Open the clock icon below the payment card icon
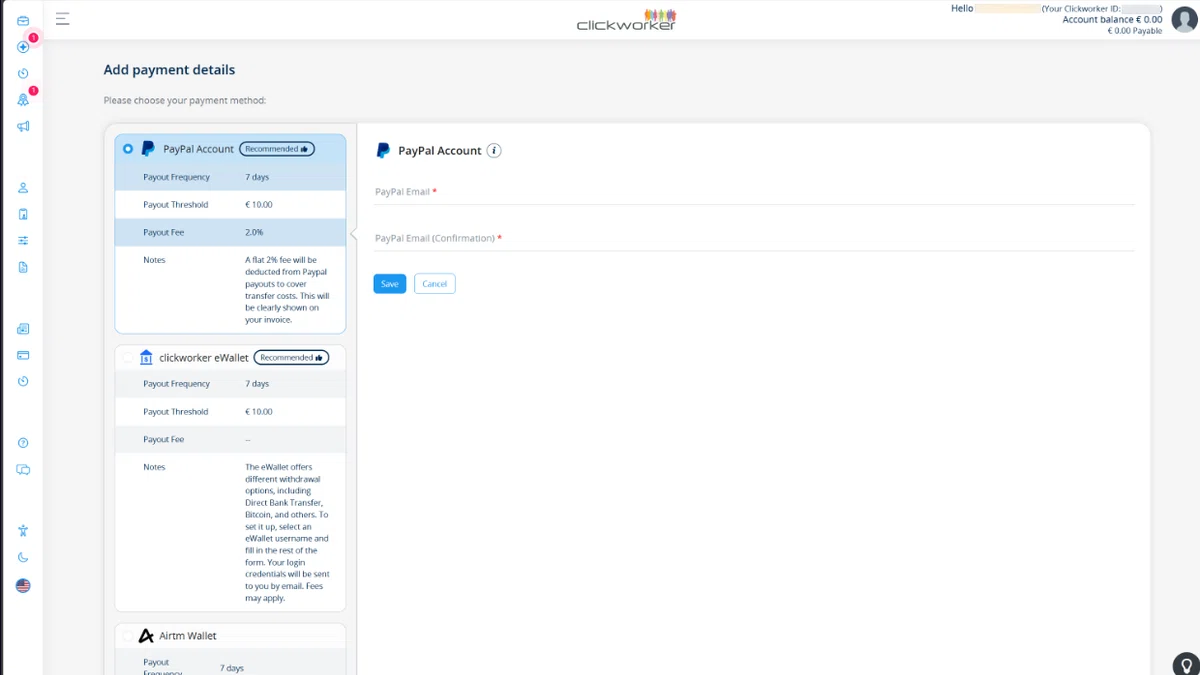 (x=23, y=381)
